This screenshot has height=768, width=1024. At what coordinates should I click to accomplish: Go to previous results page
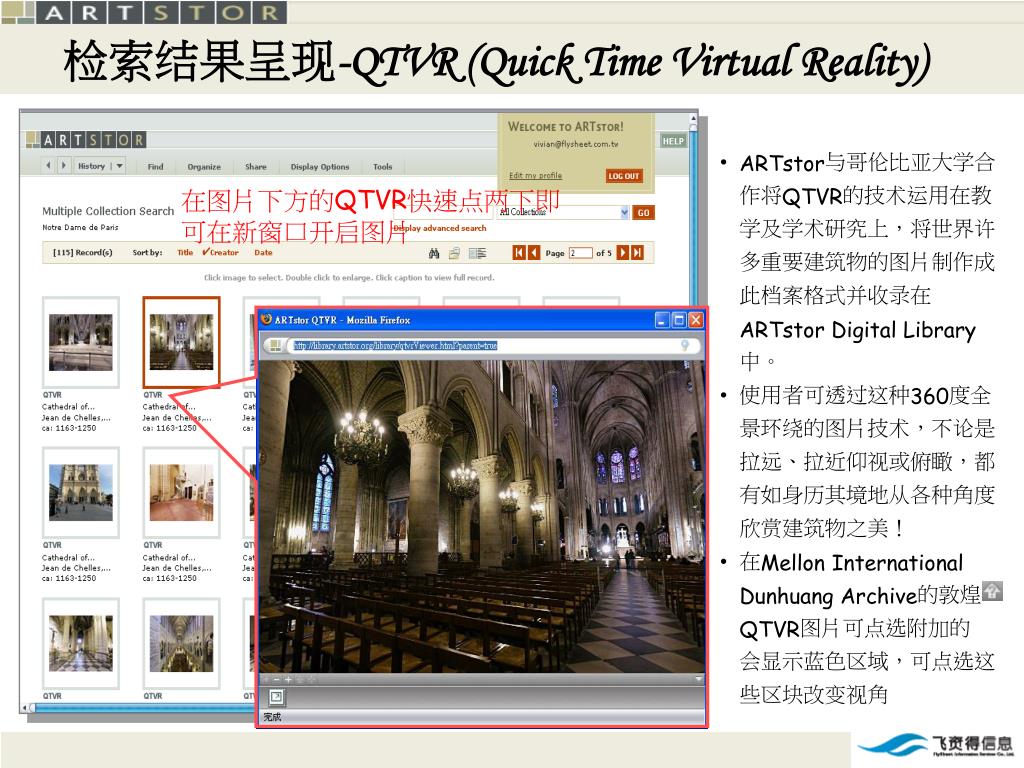tap(534, 253)
